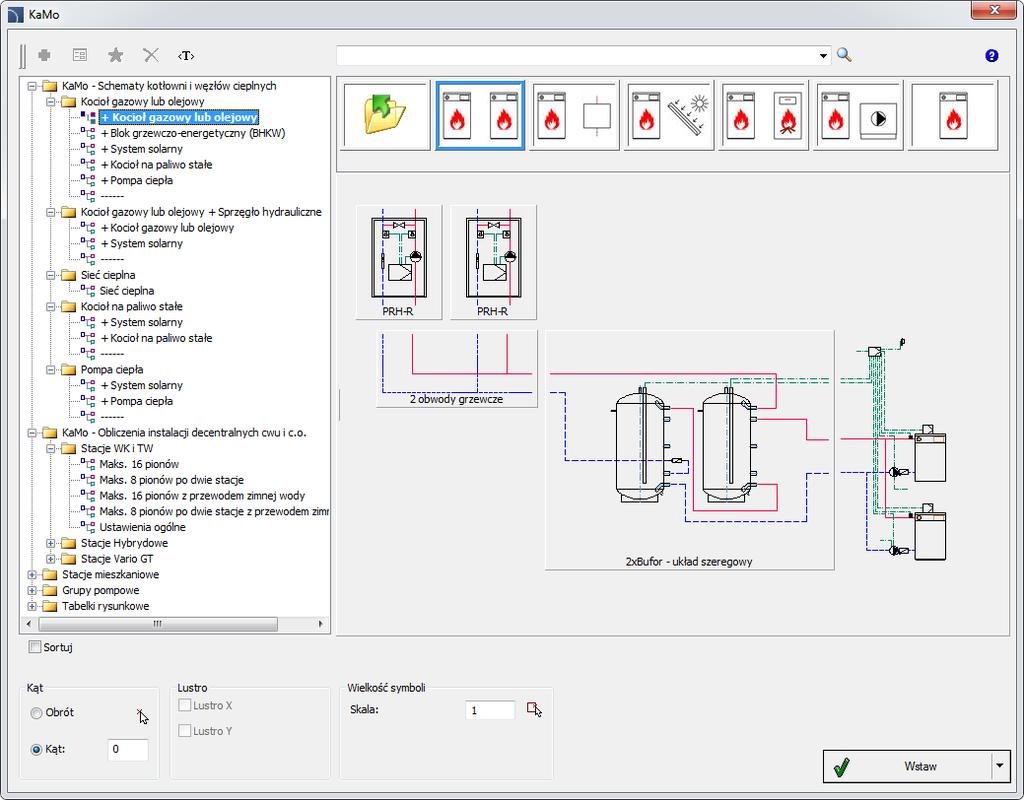This screenshot has width=1024, height=800.
Task: Select + Pompa ciepła under gas boiler folder
Action: [137, 181]
